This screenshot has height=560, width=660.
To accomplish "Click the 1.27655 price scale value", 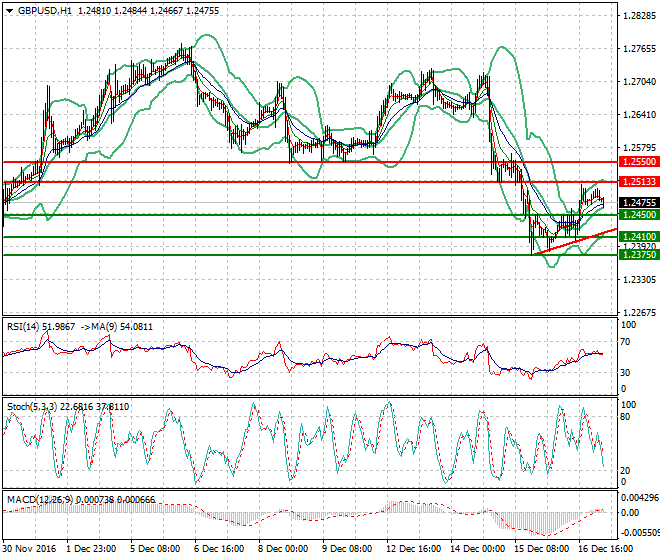I will click(639, 49).
